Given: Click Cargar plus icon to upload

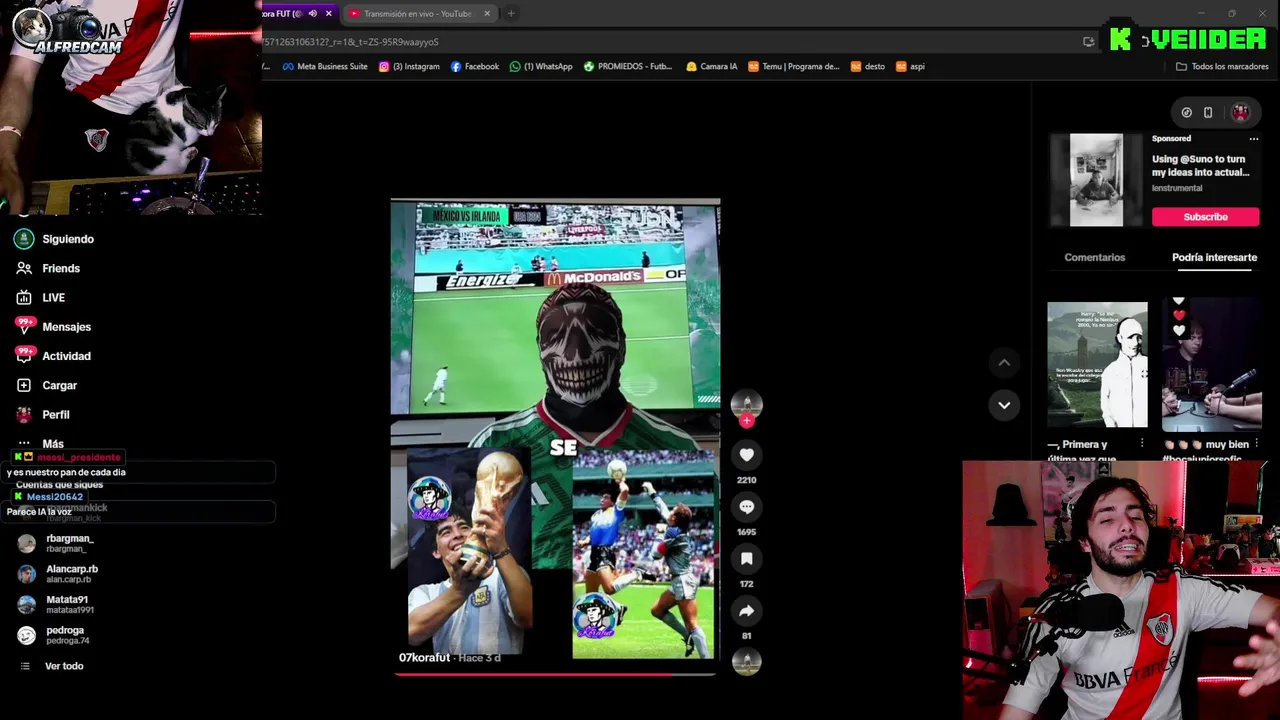Looking at the screenshot, I should tap(24, 385).
